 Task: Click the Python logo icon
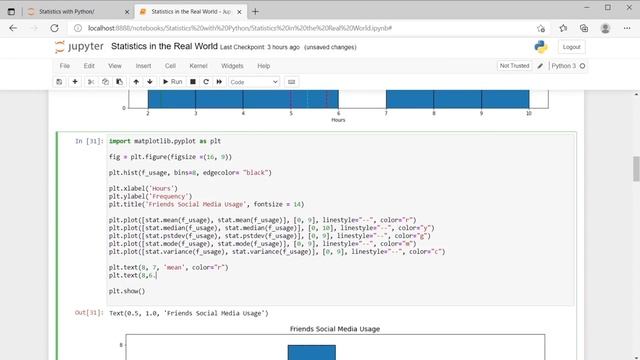tap(541, 47)
